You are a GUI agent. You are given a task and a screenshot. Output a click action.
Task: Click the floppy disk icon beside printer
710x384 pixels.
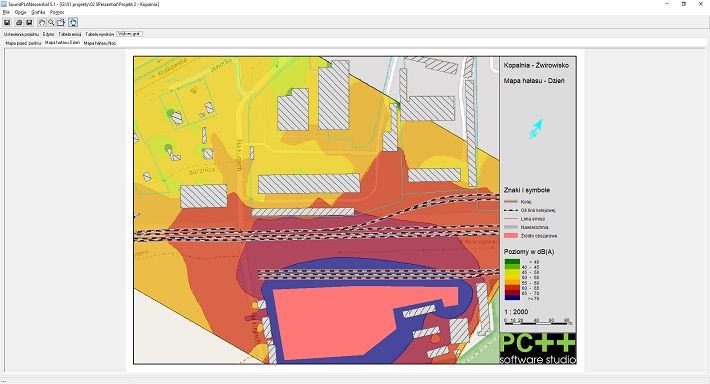coord(29,22)
